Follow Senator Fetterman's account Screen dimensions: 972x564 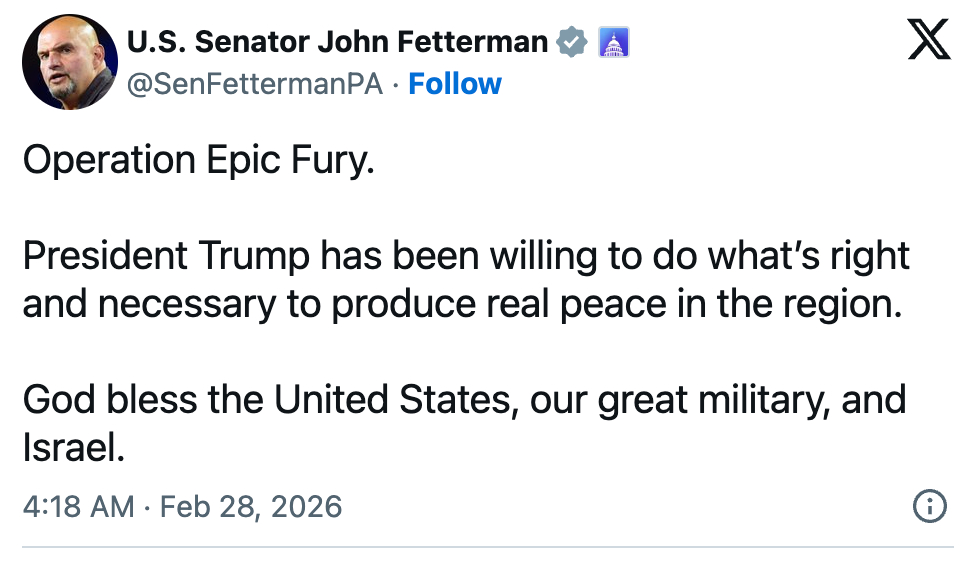(x=455, y=84)
